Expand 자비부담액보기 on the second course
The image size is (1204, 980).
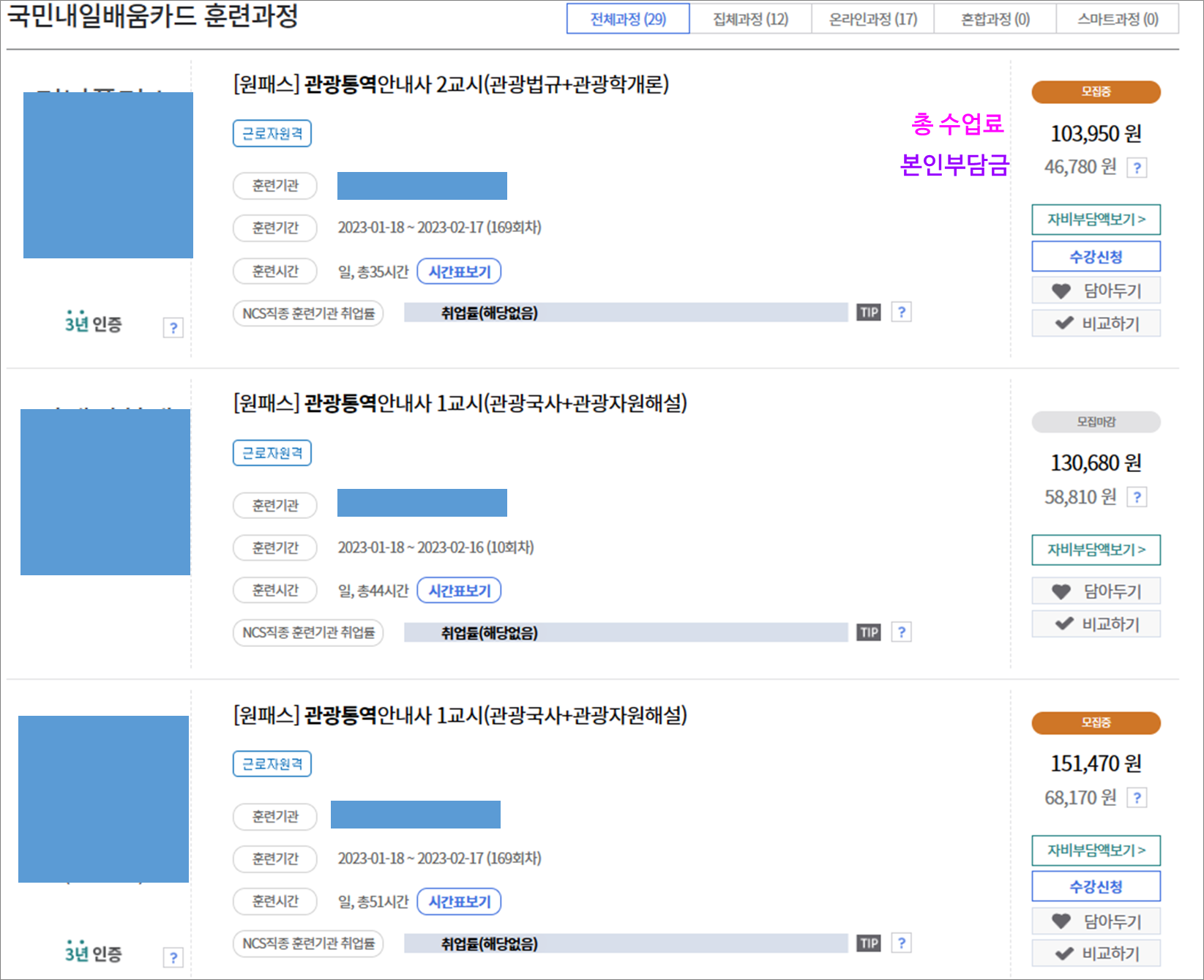[x=1096, y=550]
